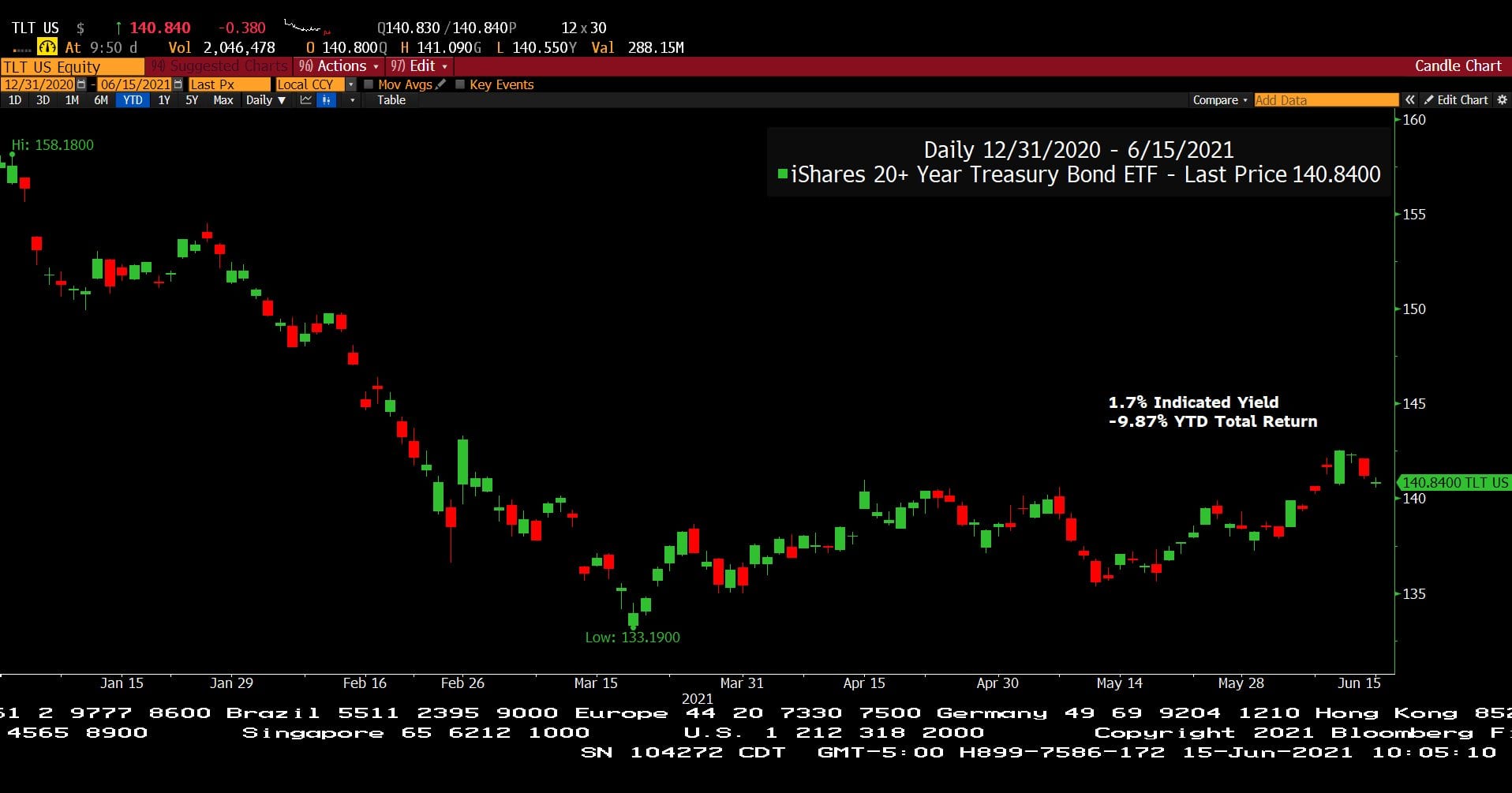Click the 145 price axis label

(x=1413, y=404)
